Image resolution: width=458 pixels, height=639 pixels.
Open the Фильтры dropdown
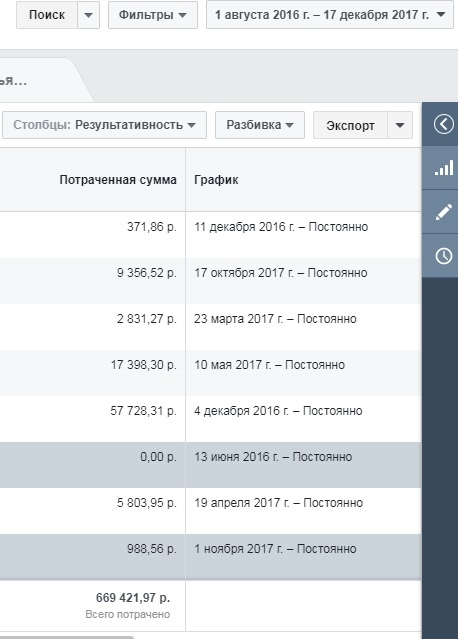pos(153,15)
